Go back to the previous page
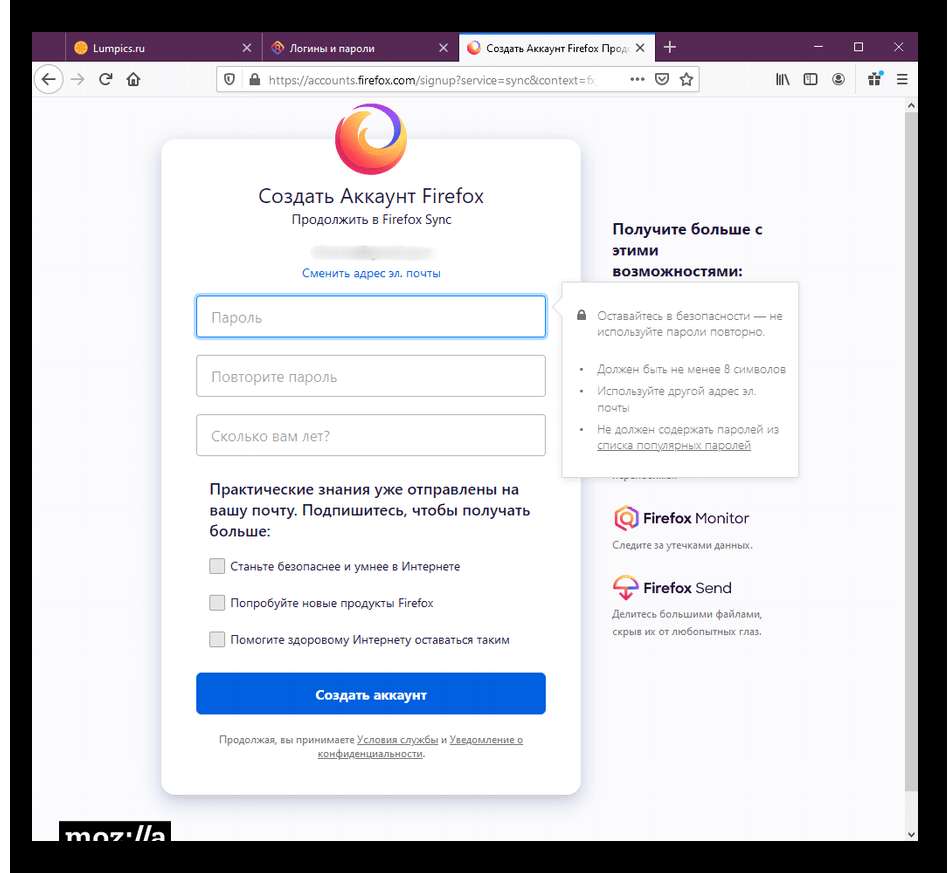950x873 pixels. (48, 79)
